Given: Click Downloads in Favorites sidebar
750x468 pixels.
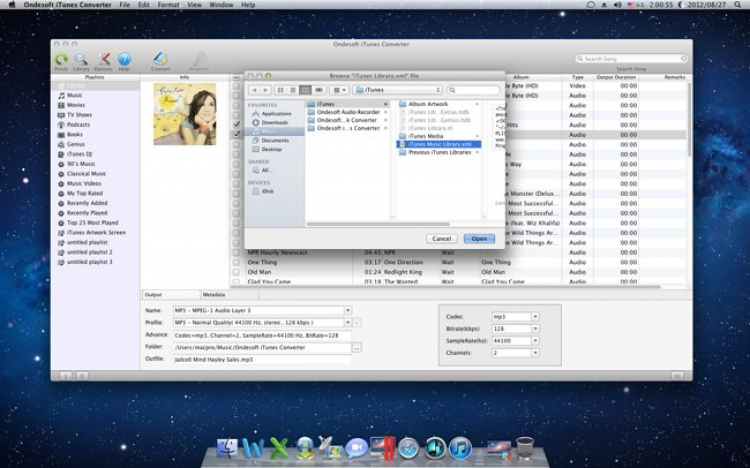Looking at the screenshot, I should 274,123.
